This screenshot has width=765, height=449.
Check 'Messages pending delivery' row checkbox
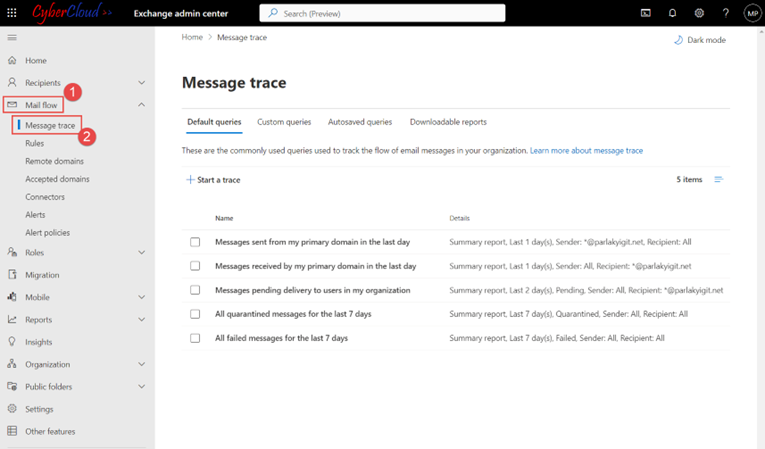pos(195,290)
